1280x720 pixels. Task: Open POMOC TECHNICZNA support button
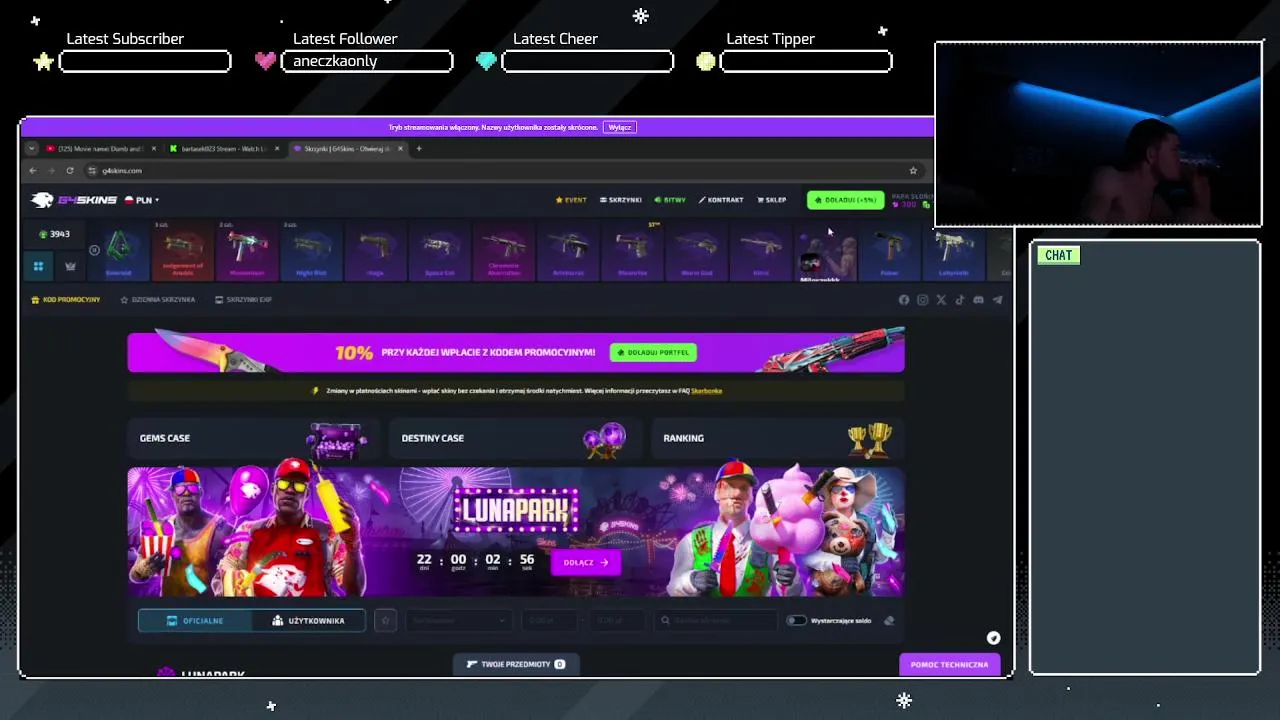pyautogui.click(x=949, y=664)
